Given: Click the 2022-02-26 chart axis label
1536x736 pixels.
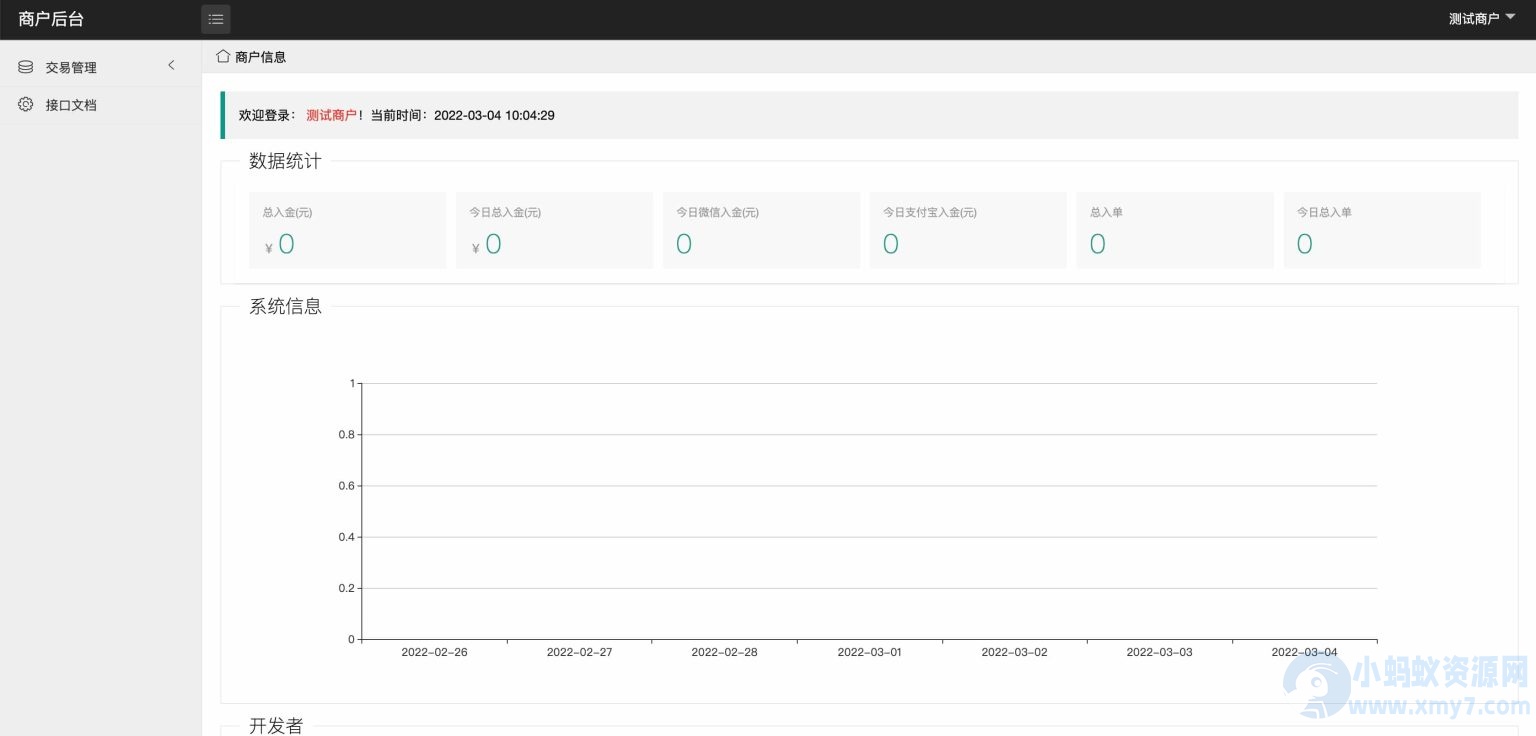Looking at the screenshot, I should (x=434, y=652).
